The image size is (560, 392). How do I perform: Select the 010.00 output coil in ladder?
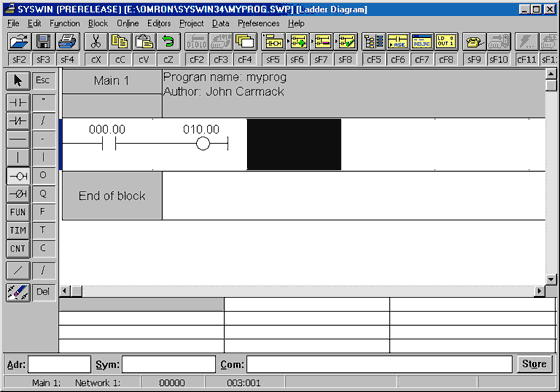[x=202, y=144]
